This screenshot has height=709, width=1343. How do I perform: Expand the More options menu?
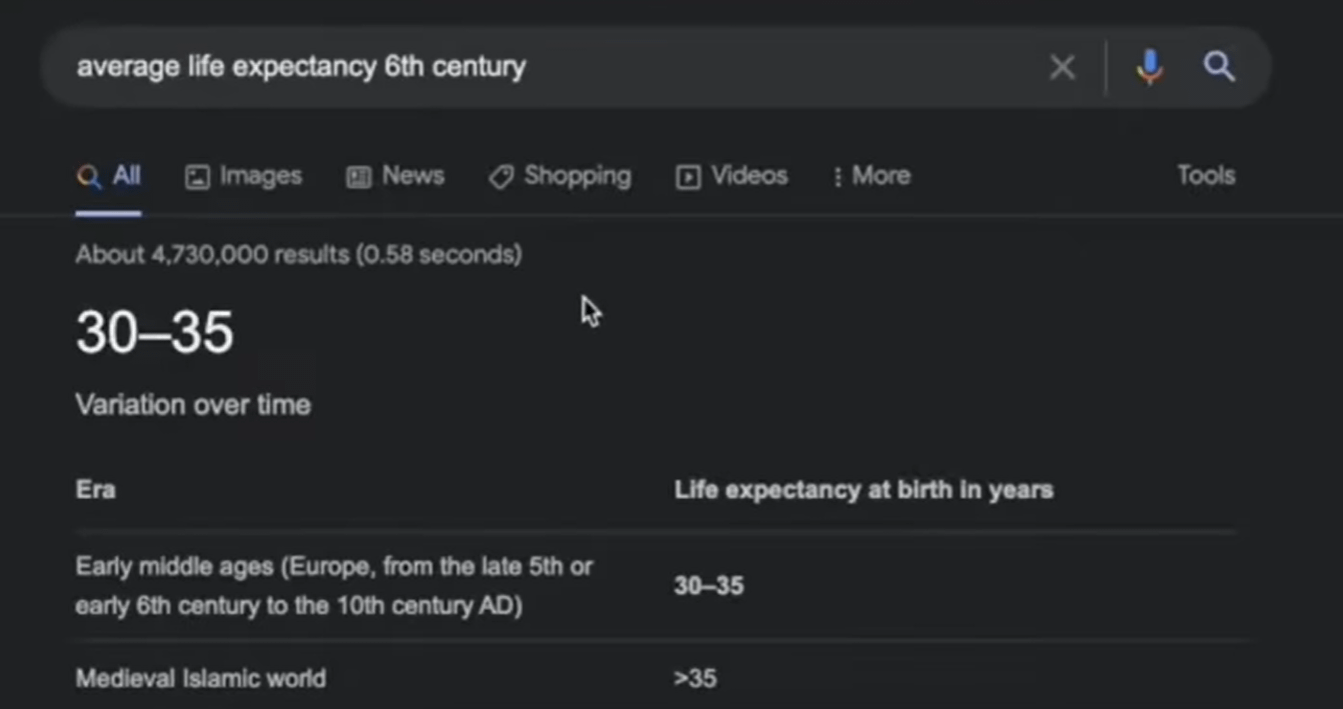pos(871,176)
